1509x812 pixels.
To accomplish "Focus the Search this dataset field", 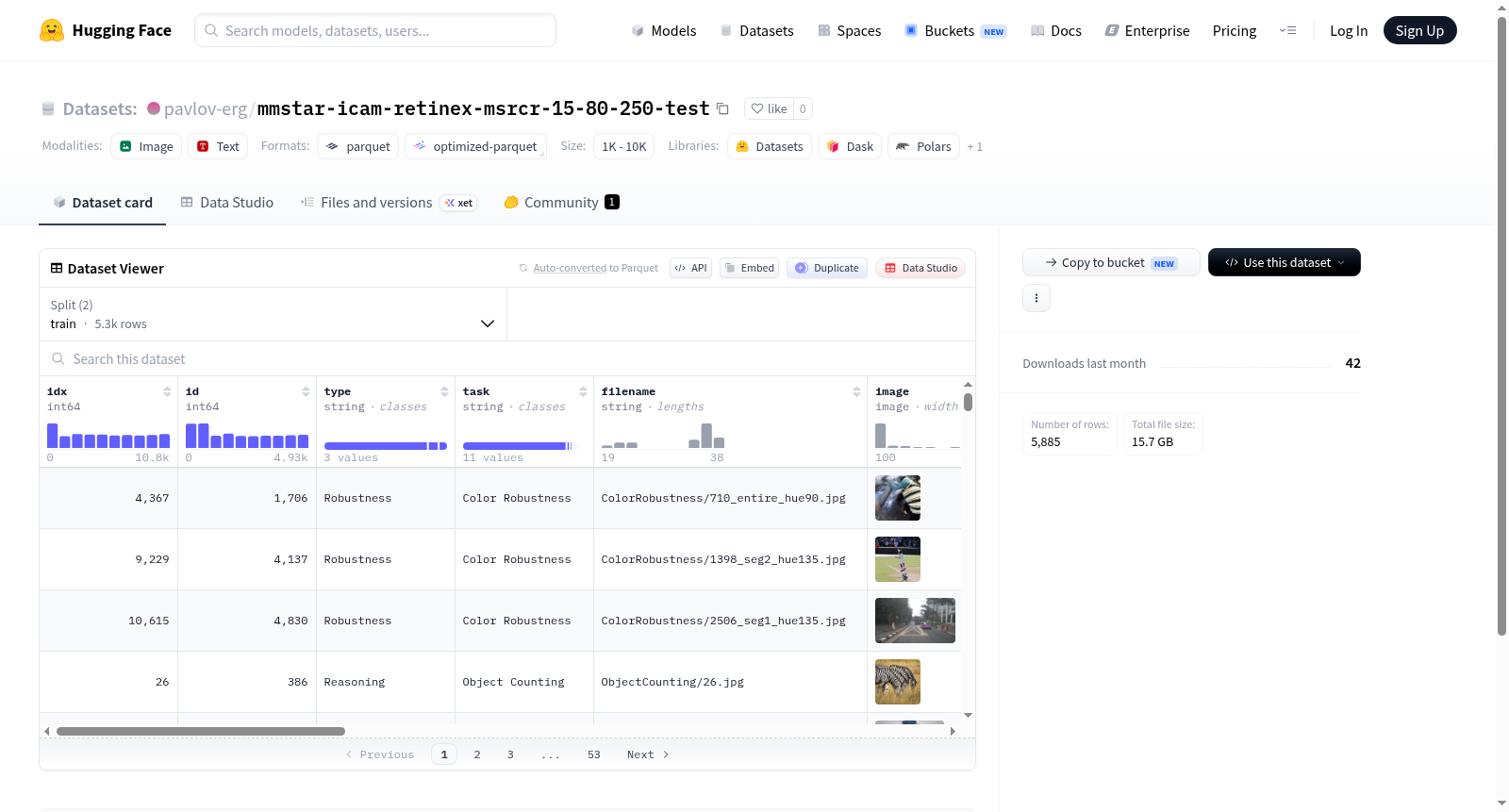I will (507, 359).
